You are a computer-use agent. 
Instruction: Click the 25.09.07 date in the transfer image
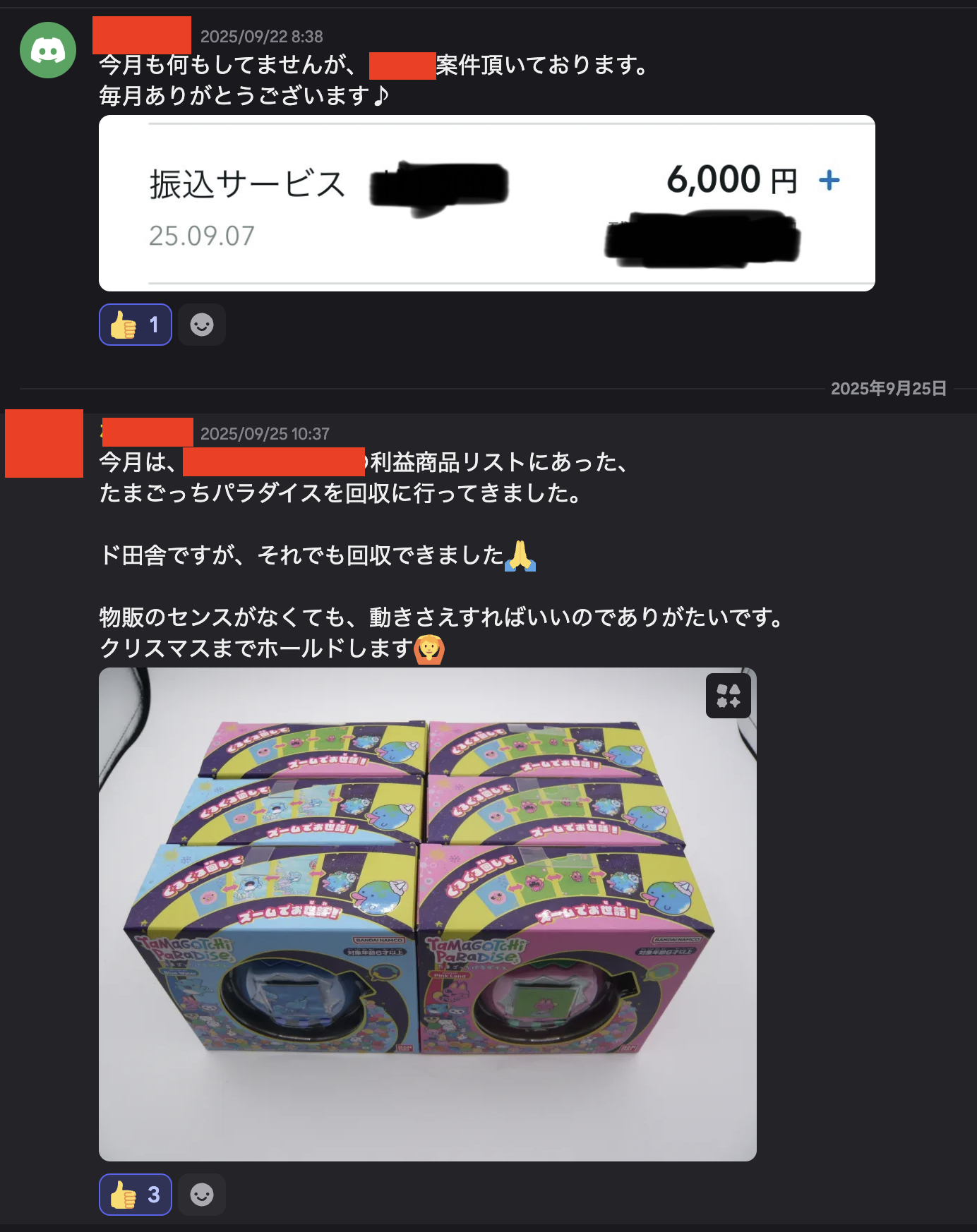pos(202,236)
